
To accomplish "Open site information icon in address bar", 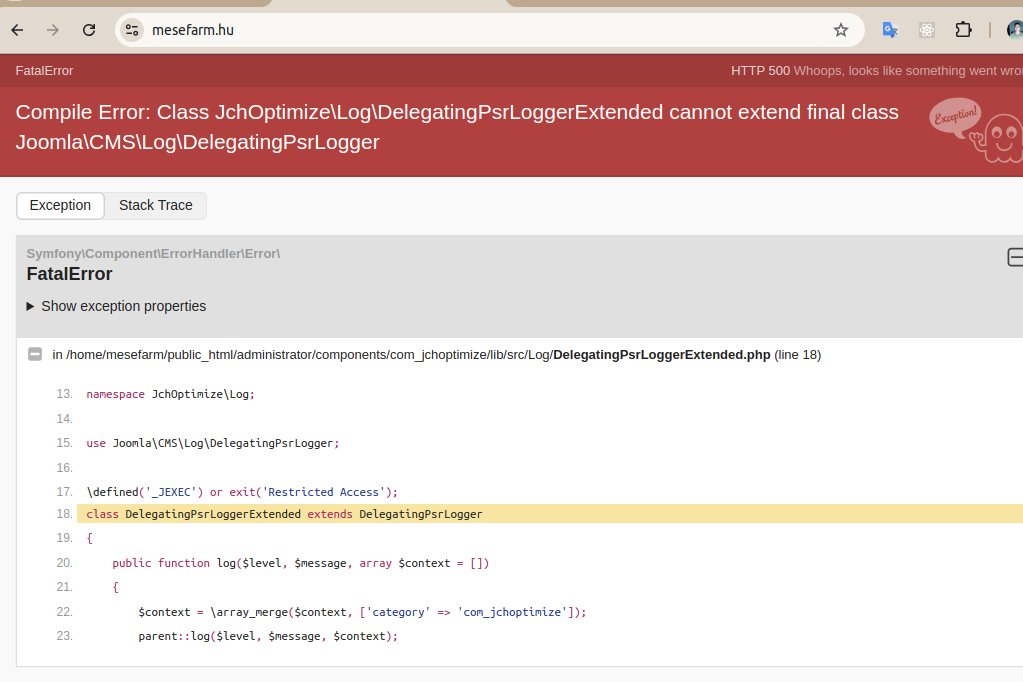I will [132, 30].
